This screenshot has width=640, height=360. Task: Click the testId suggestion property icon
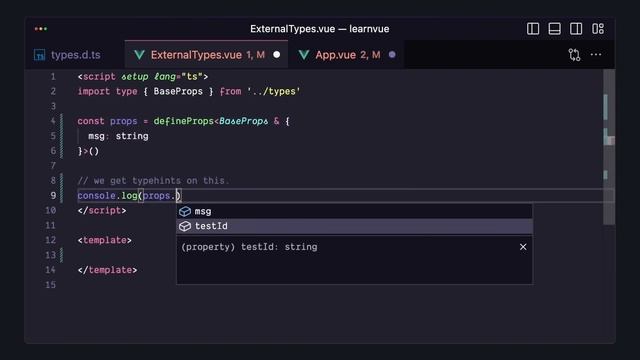click(x=185, y=226)
